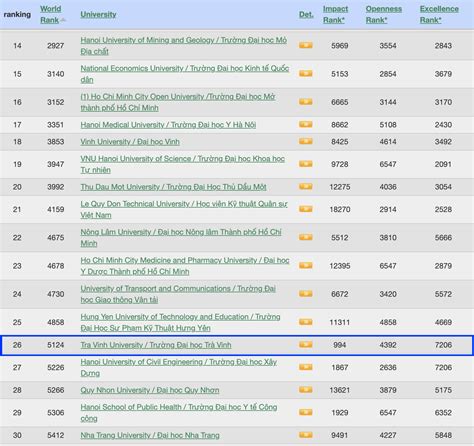Open details icon for Hanoi School of Public Health
This screenshot has height=446, width=474.
coord(306,412)
